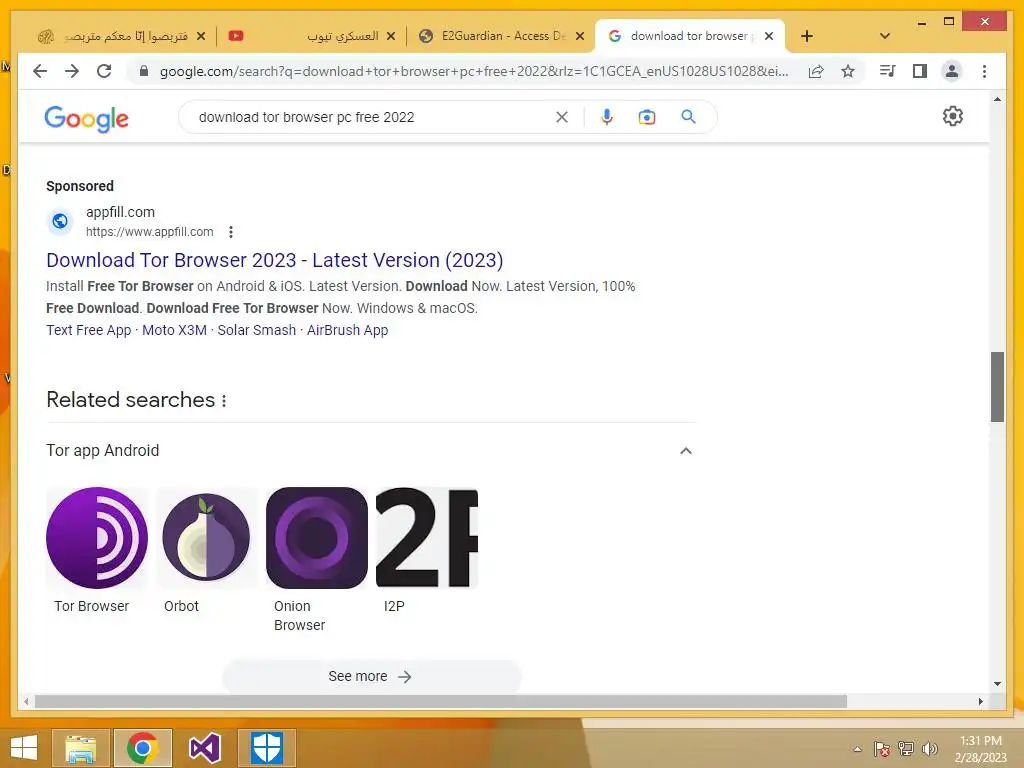This screenshot has height=768, width=1024.
Task: Close the download tor browser tab
Action: tap(769, 36)
